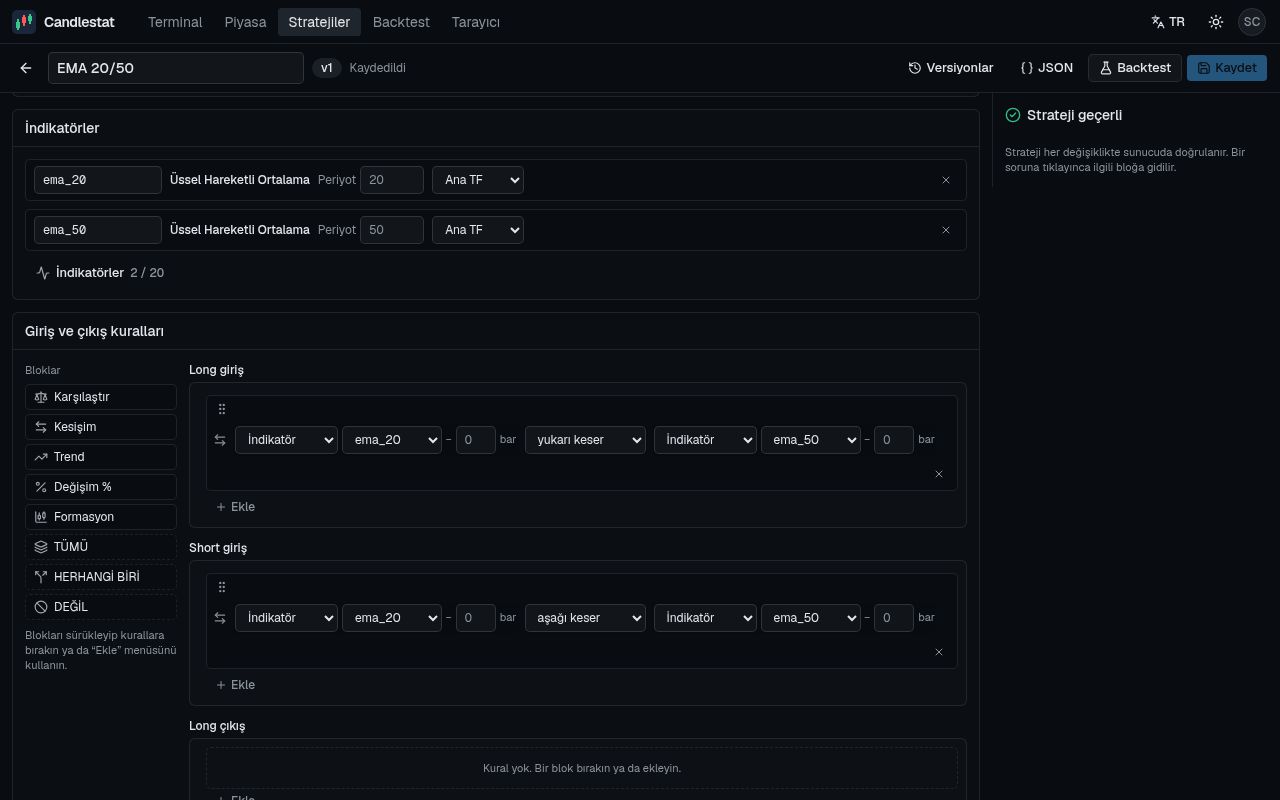Open the TR language switcher
Viewport: 1280px width, 800px height.
pyautogui.click(x=1168, y=22)
